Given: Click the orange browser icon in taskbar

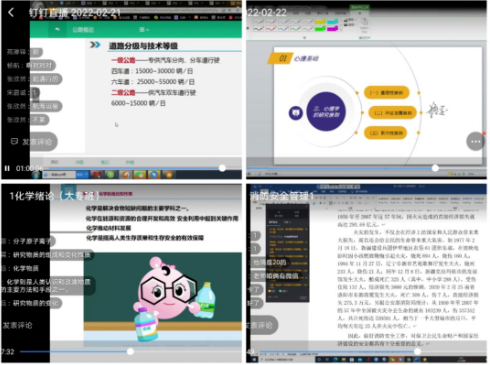Looking at the screenshot, I should click(x=126, y=174).
